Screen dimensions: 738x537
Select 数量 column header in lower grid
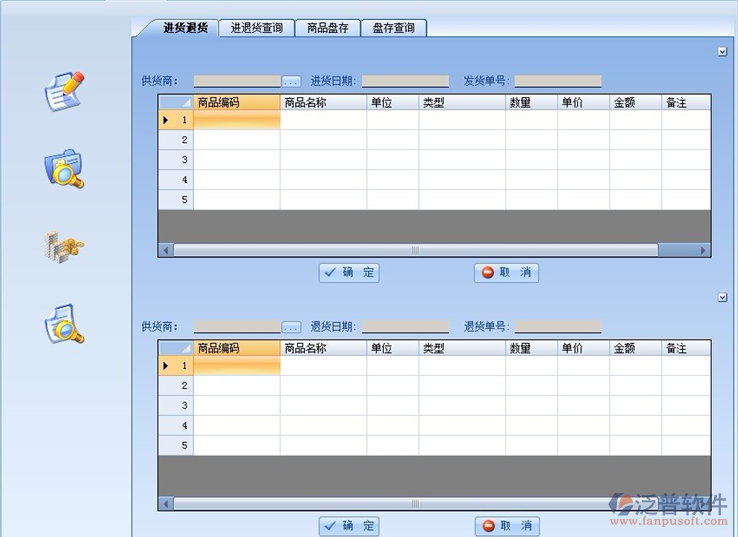pos(531,348)
